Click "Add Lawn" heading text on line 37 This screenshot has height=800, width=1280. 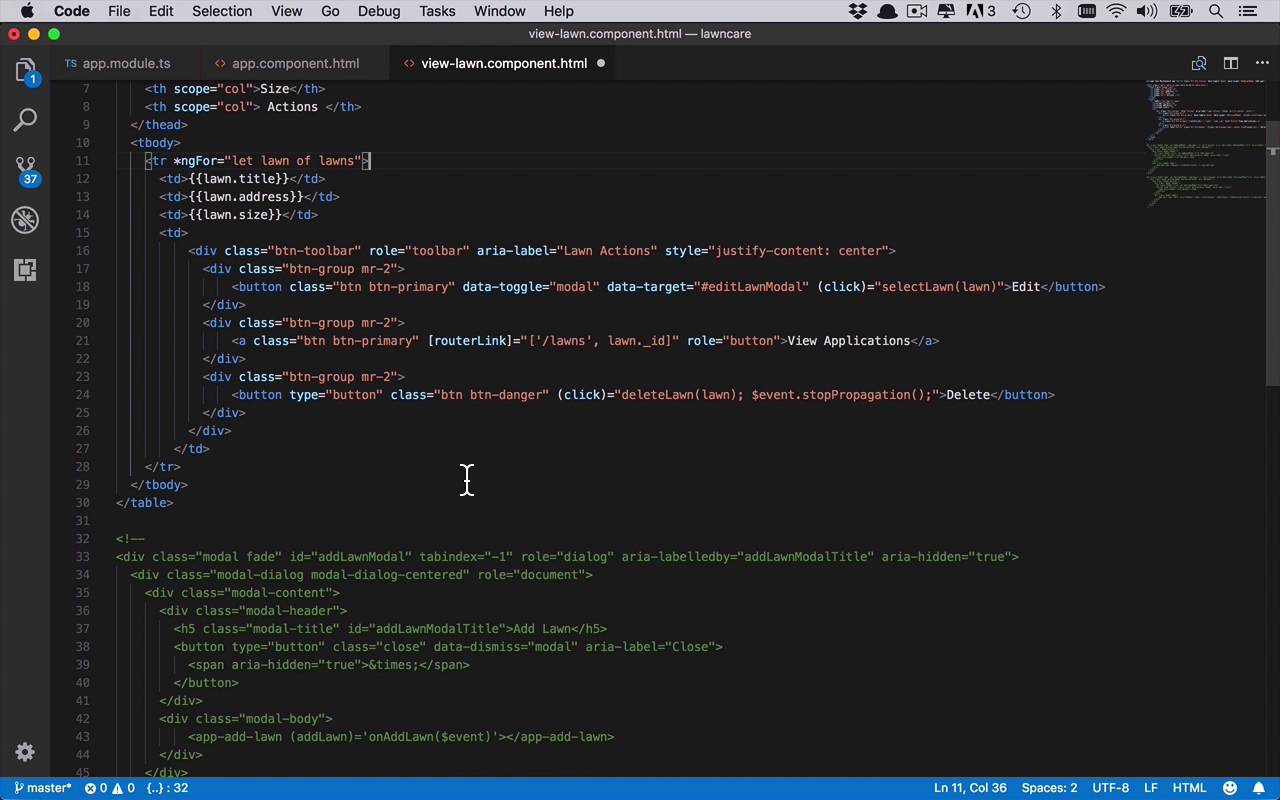(x=541, y=628)
